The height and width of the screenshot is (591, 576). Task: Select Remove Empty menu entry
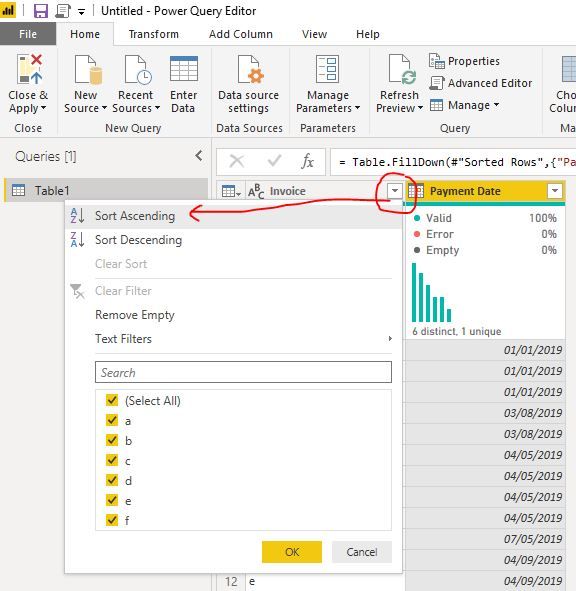point(233,314)
